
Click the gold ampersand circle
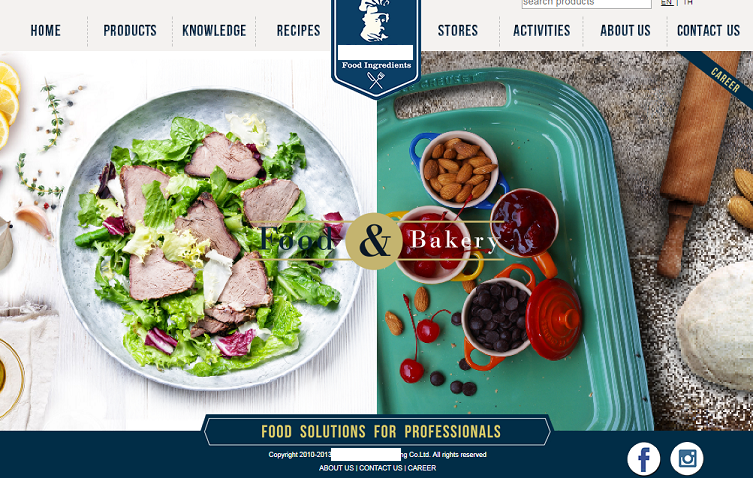pos(374,241)
